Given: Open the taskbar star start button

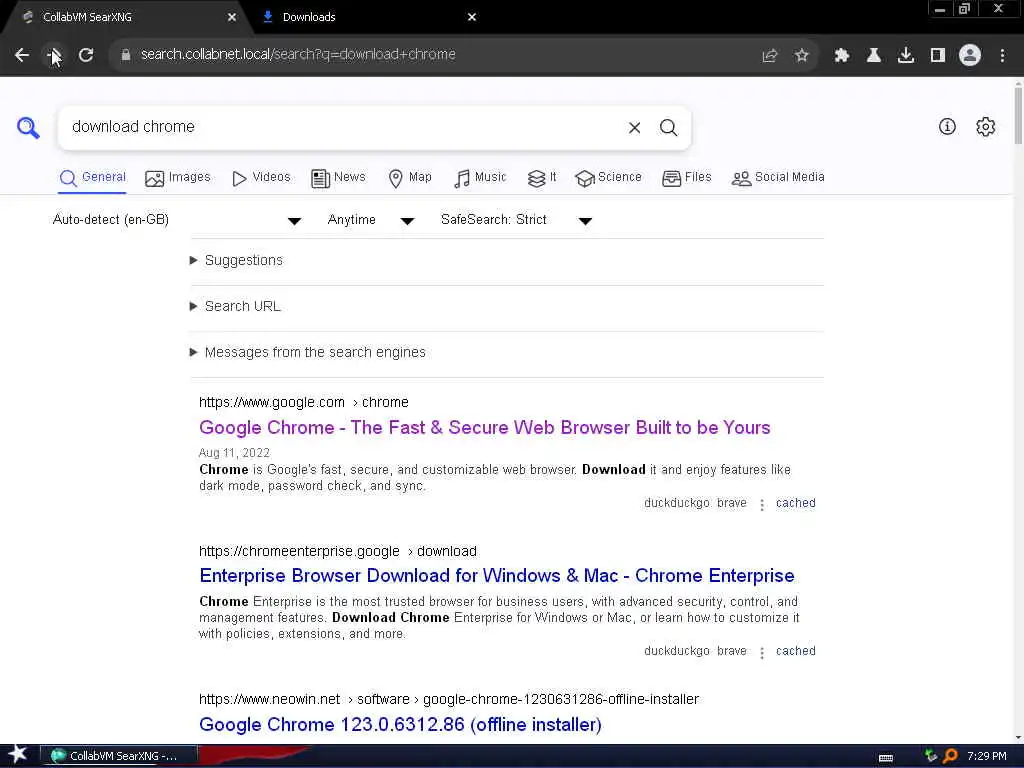Looking at the screenshot, I should tap(18, 755).
